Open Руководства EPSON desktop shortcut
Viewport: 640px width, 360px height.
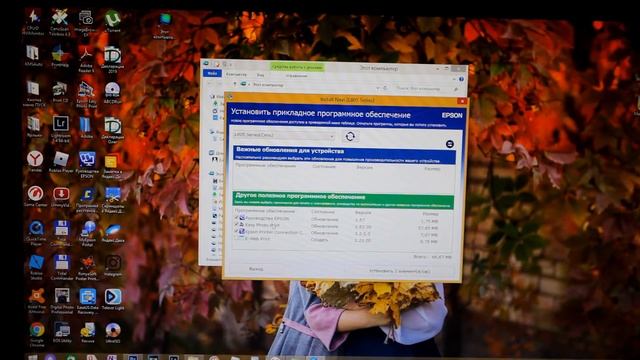[x=87, y=164]
